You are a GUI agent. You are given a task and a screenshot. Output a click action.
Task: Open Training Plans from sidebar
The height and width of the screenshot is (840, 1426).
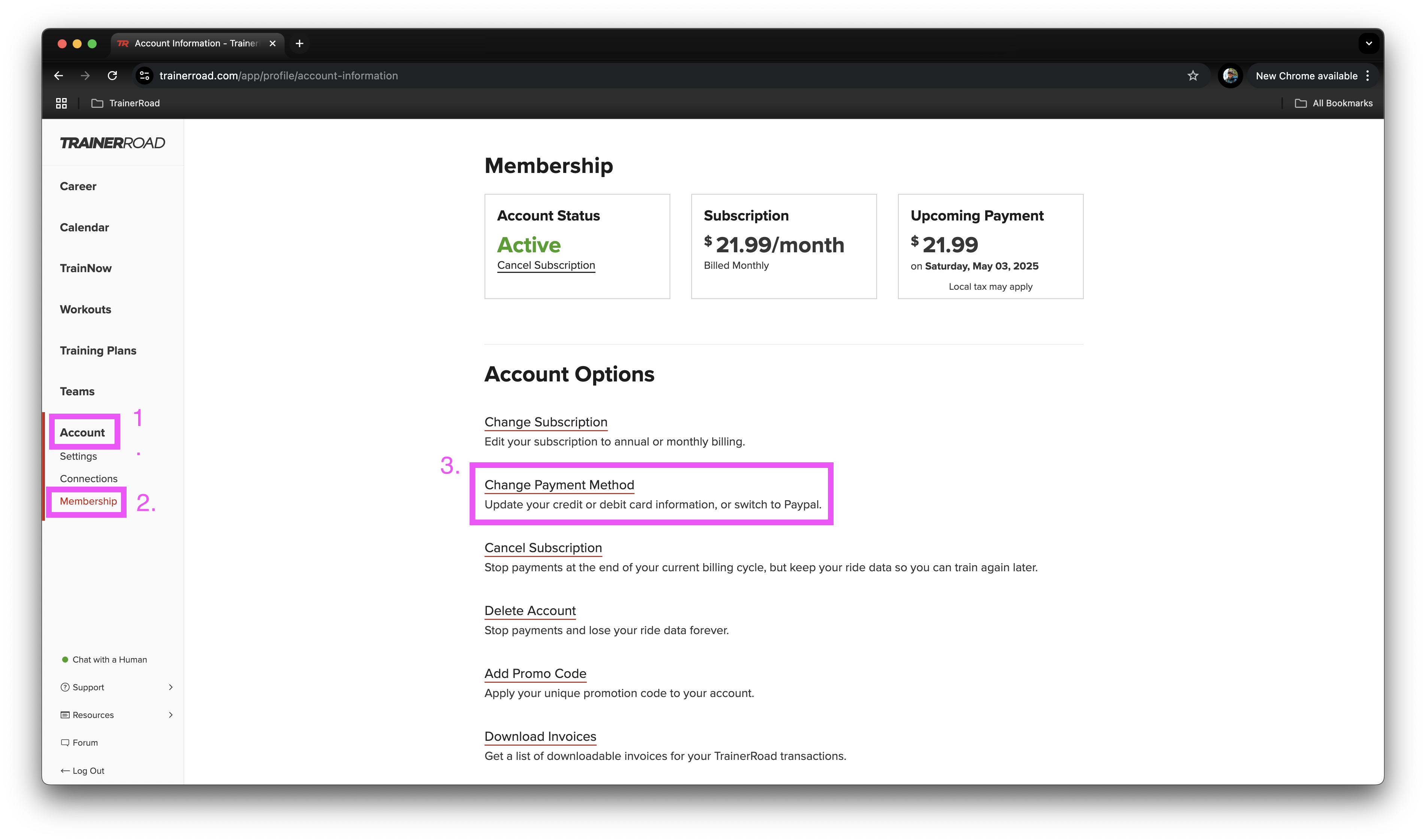point(98,350)
